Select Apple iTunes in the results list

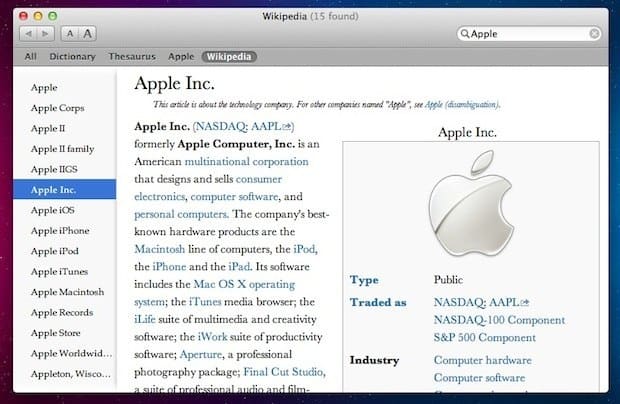[65, 272]
